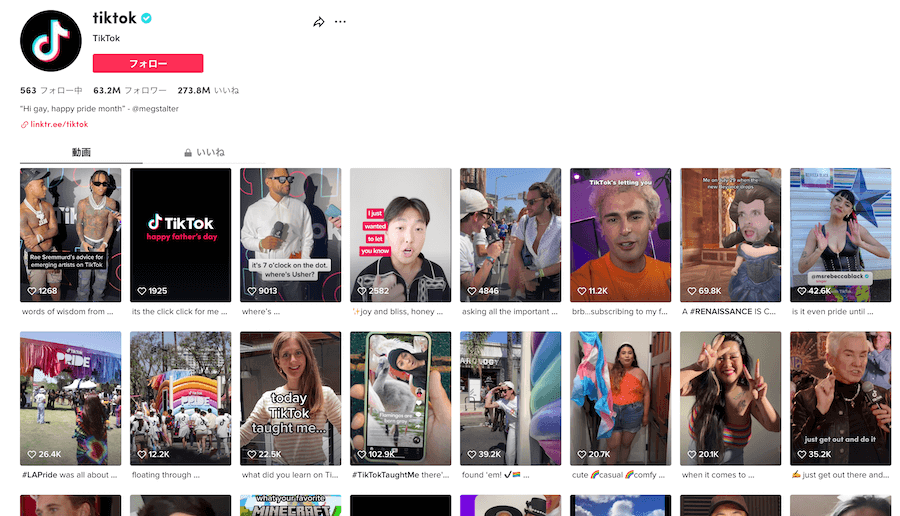Open the LA Pride rainbow arch video
The height and width of the screenshot is (516, 900).
click(x=71, y=398)
